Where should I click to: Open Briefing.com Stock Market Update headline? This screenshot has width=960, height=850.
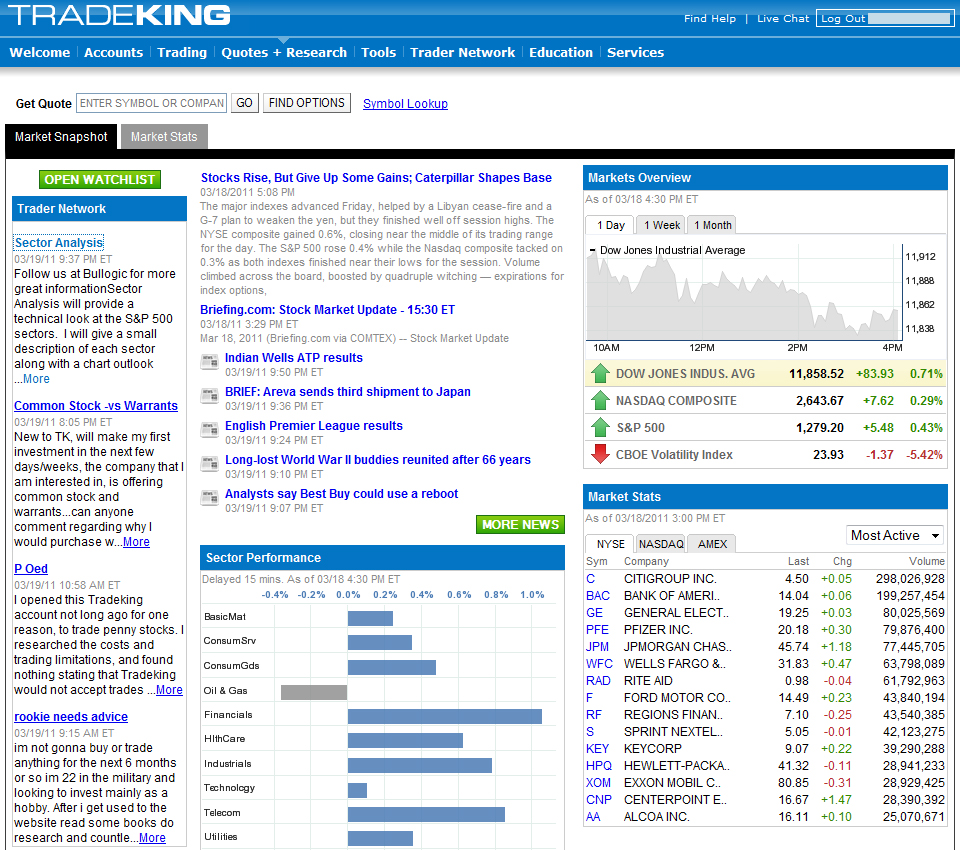(328, 309)
